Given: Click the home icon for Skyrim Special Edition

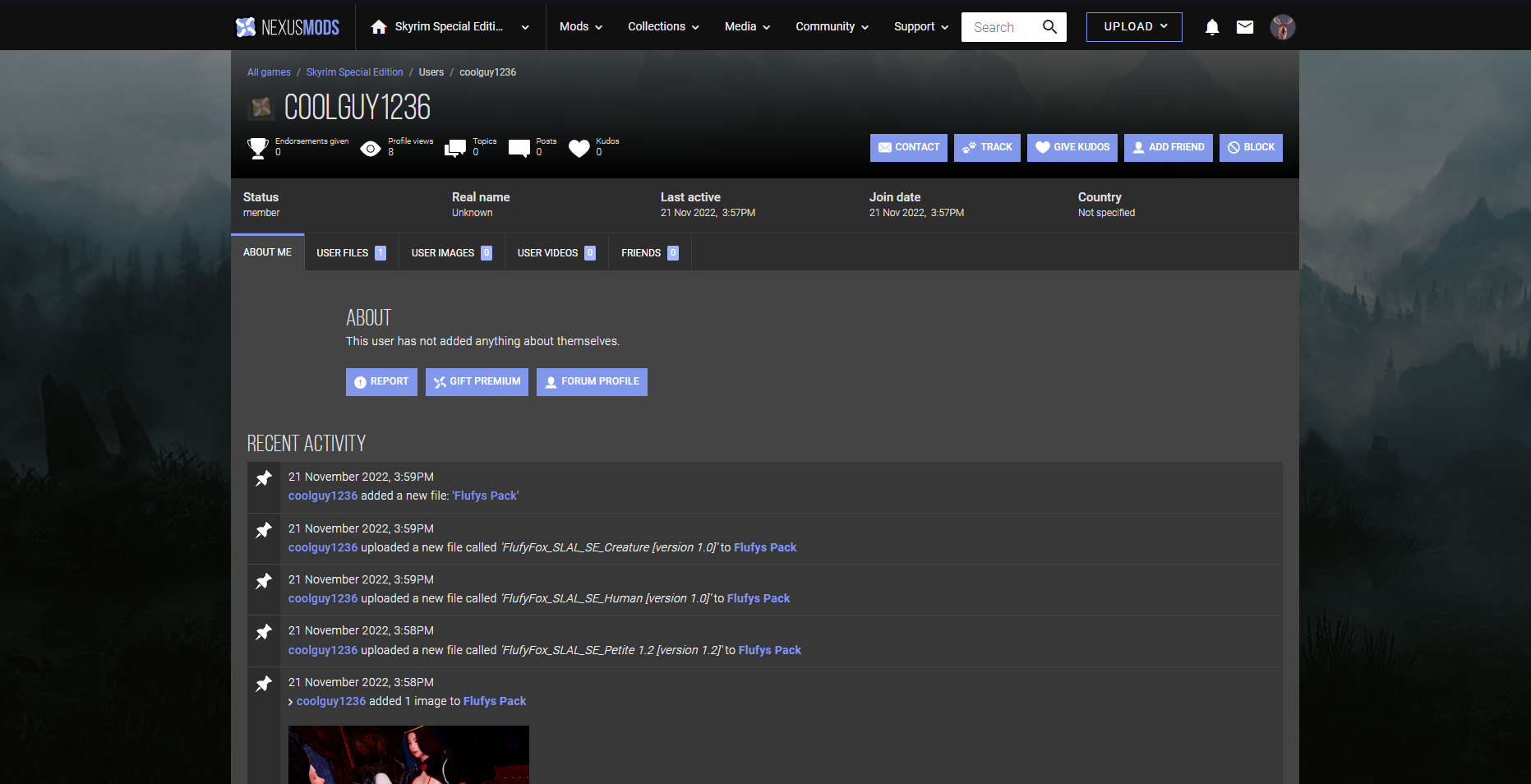Looking at the screenshot, I should tap(379, 27).
